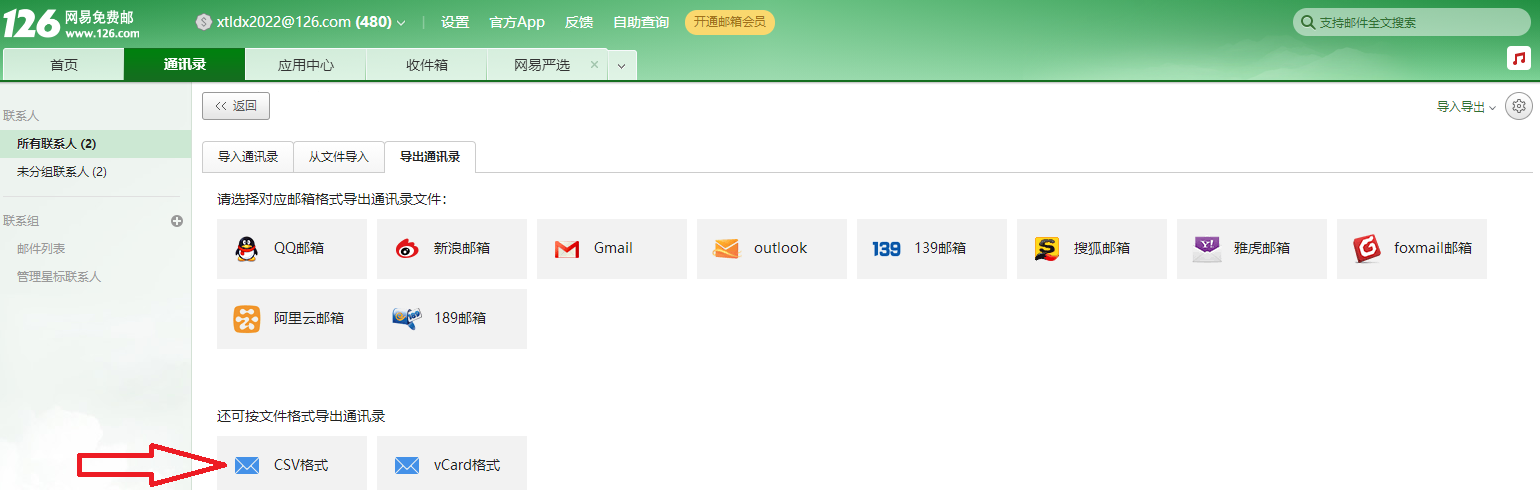
Task: Export contacts in 139邮箱 format
Action: click(932, 249)
